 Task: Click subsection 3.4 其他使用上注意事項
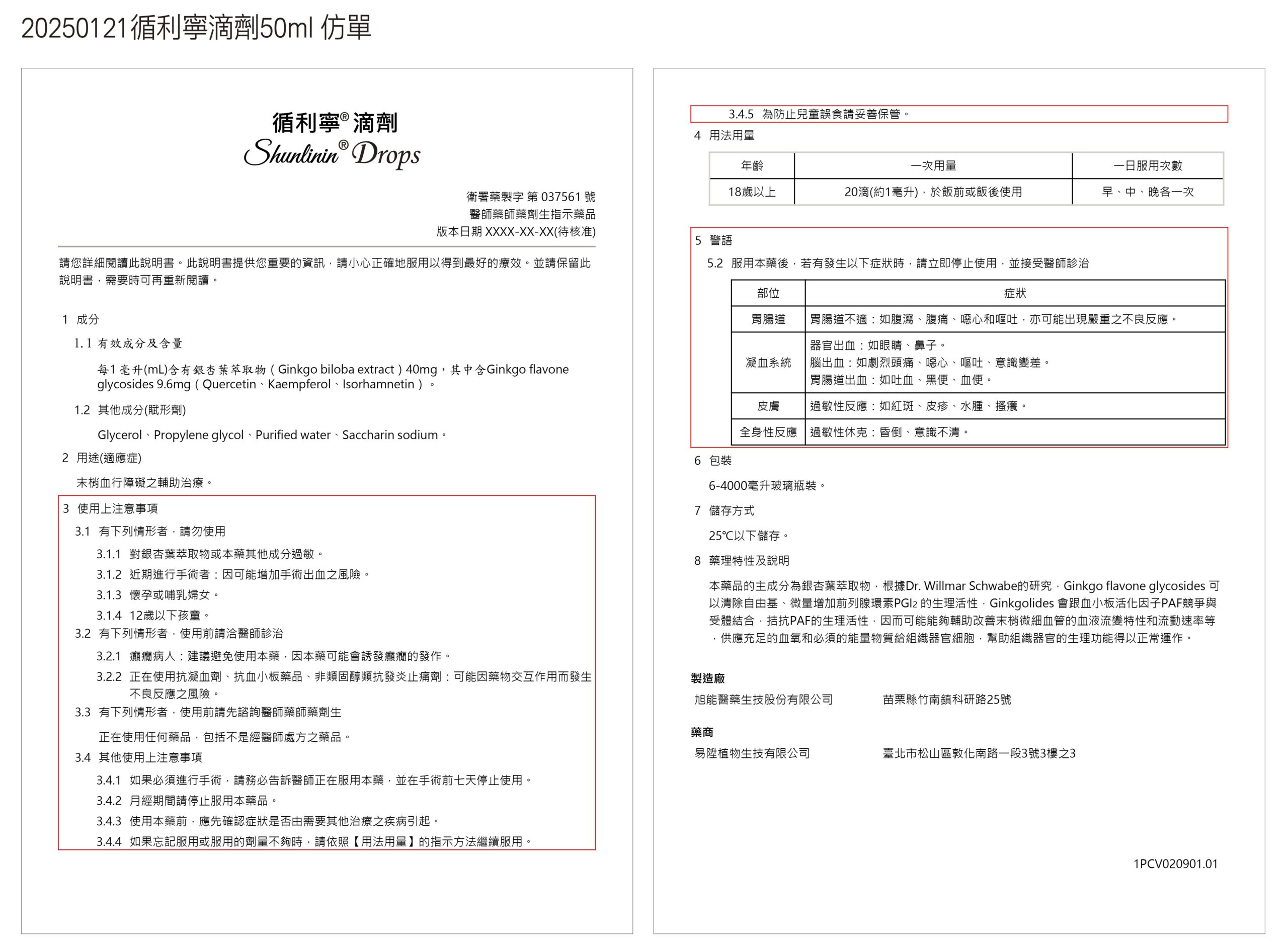point(138,757)
